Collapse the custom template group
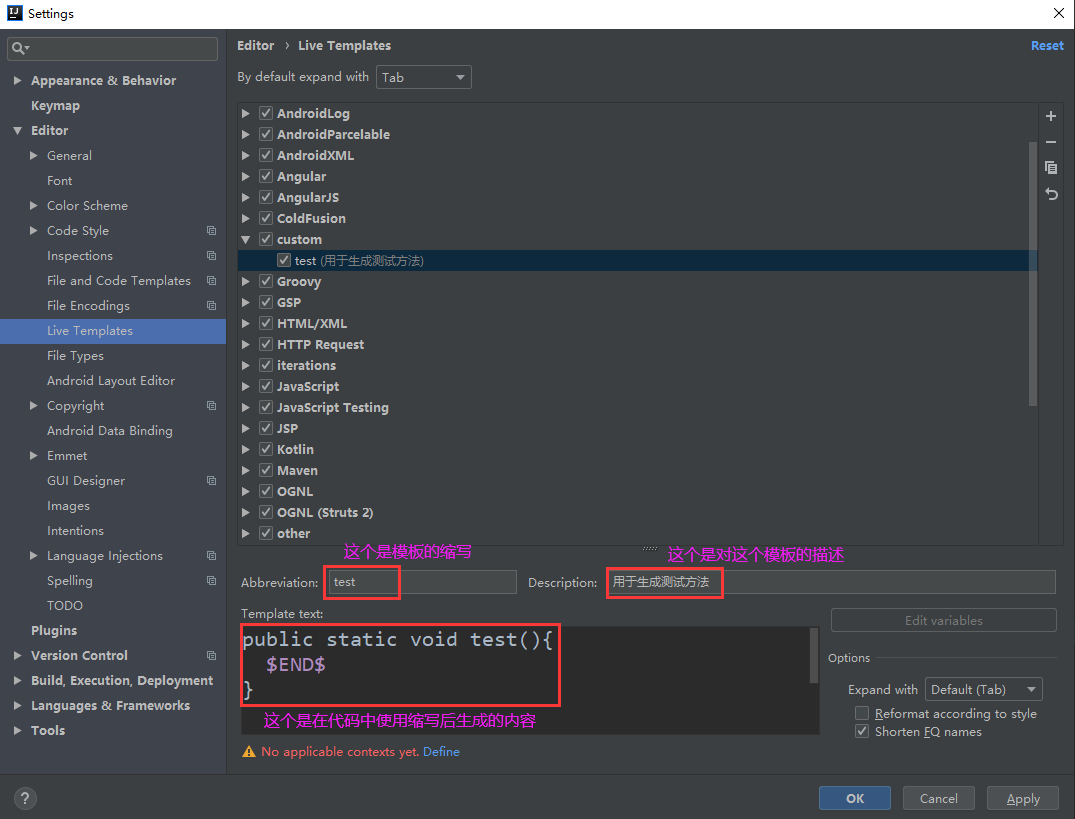 [x=245, y=239]
